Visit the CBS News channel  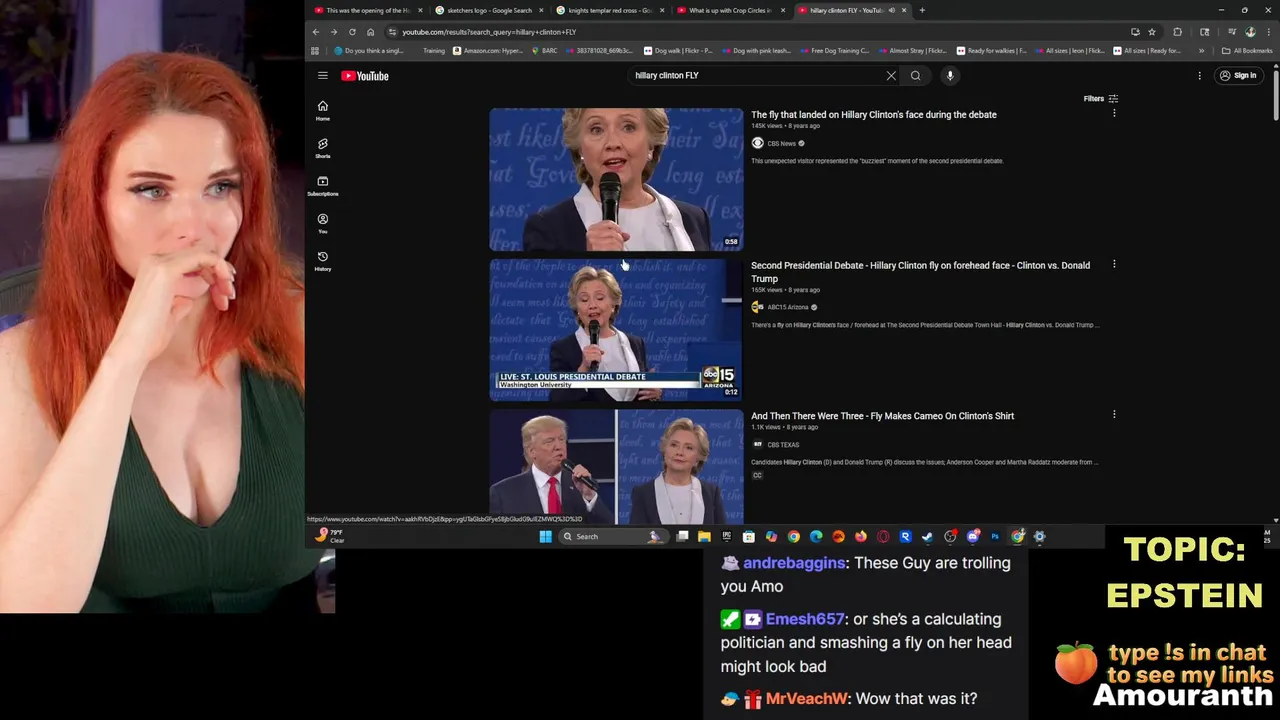781,144
